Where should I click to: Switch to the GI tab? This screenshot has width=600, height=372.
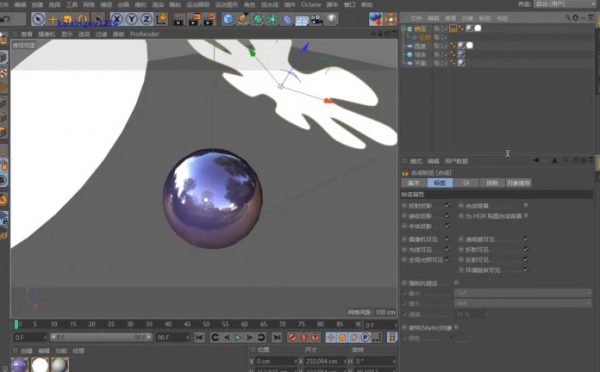[466, 183]
